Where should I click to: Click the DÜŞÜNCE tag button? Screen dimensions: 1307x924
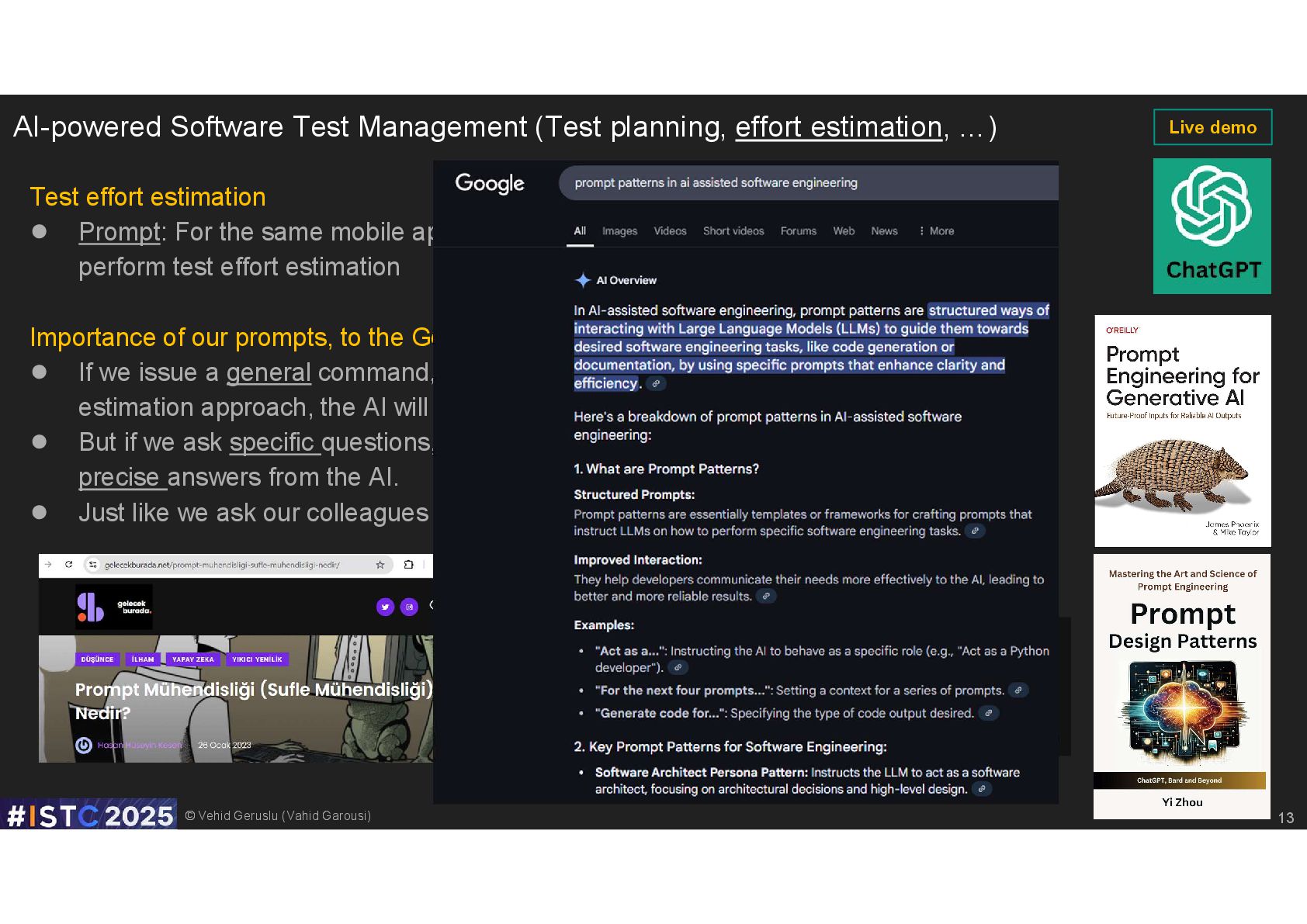pos(97,659)
